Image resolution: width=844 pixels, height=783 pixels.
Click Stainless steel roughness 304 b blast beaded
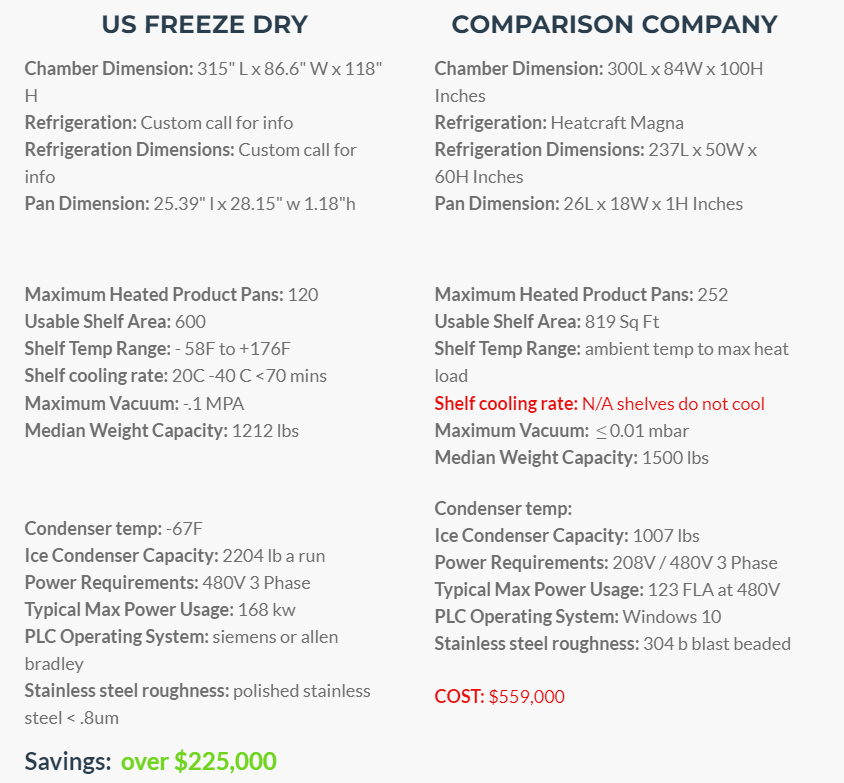(x=613, y=644)
